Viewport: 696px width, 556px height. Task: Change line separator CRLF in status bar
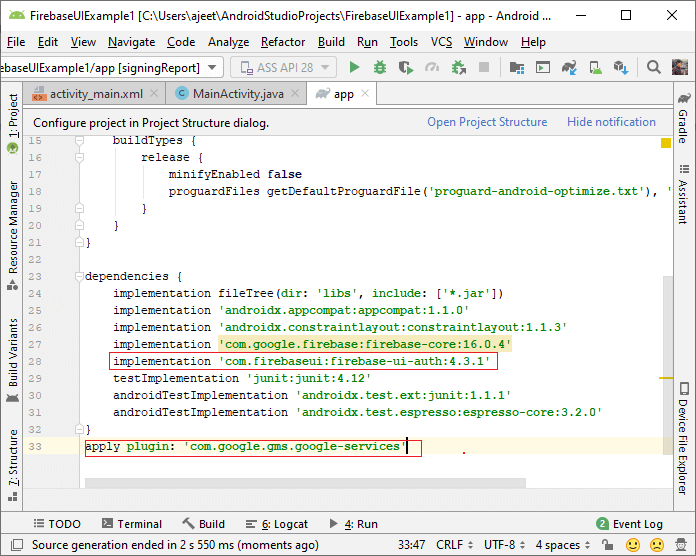(x=455, y=544)
